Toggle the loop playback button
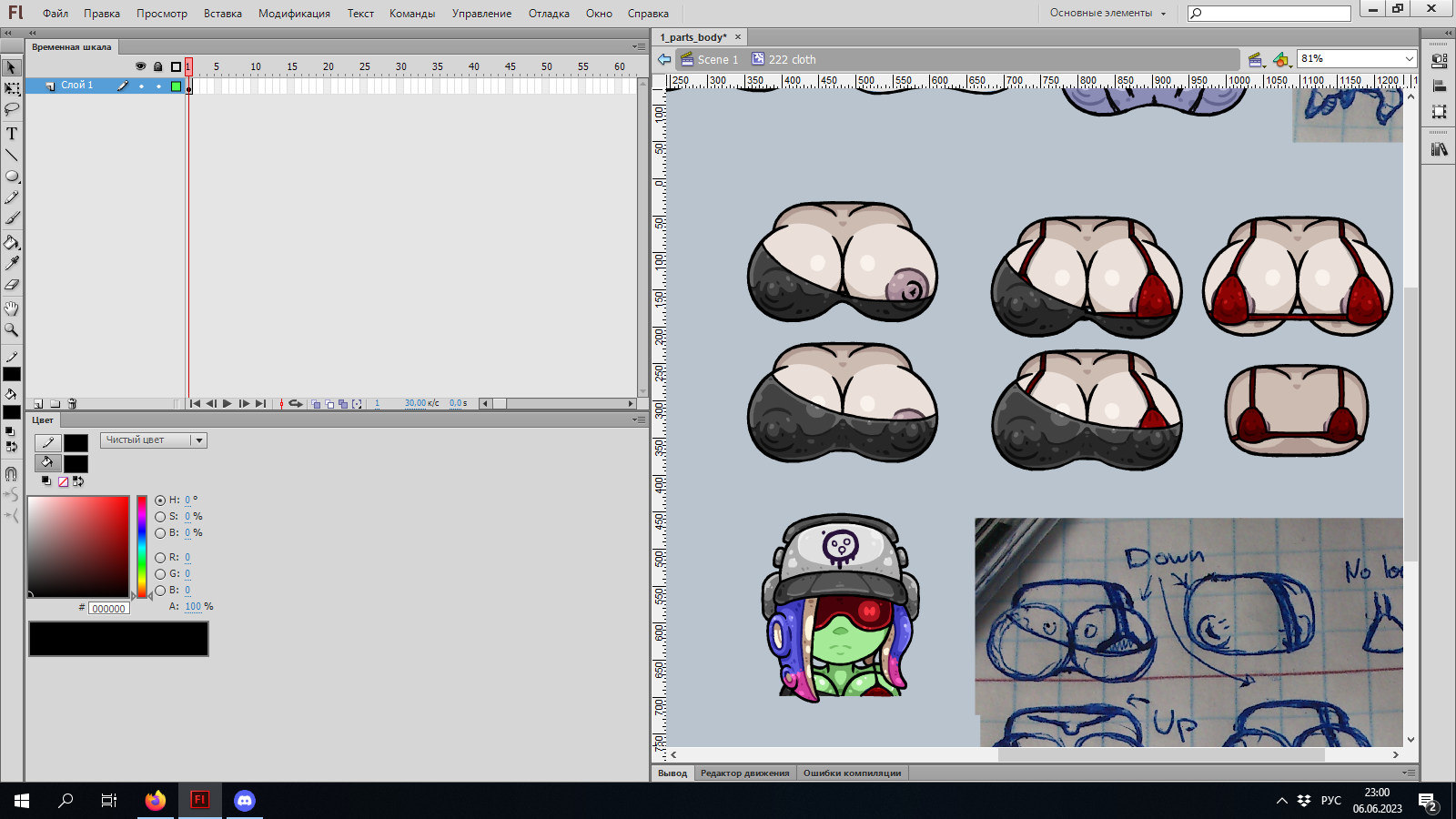Viewport: 1456px width, 819px height. click(295, 403)
